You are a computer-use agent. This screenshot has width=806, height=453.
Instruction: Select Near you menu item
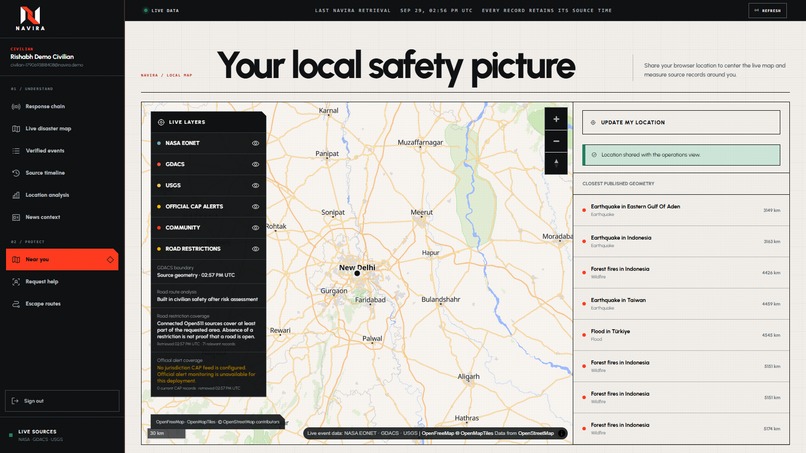[62, 260]
